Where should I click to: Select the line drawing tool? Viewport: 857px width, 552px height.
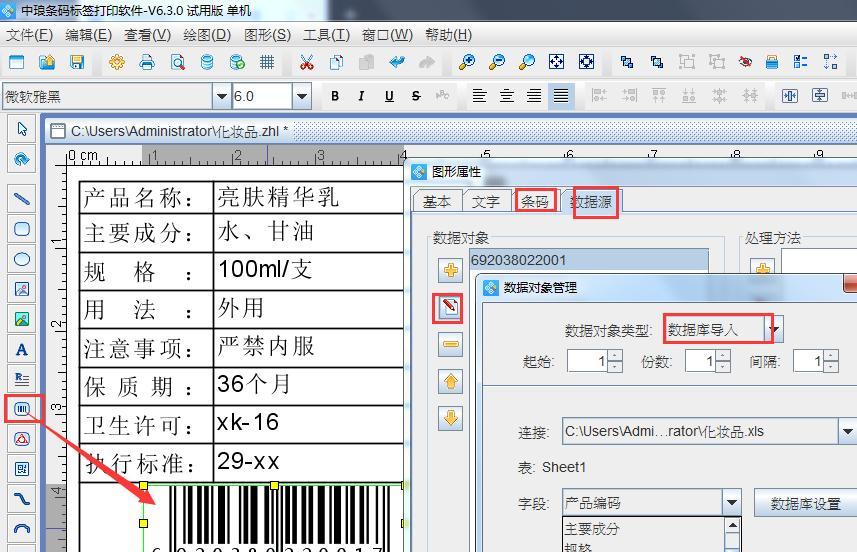(22, 198)
